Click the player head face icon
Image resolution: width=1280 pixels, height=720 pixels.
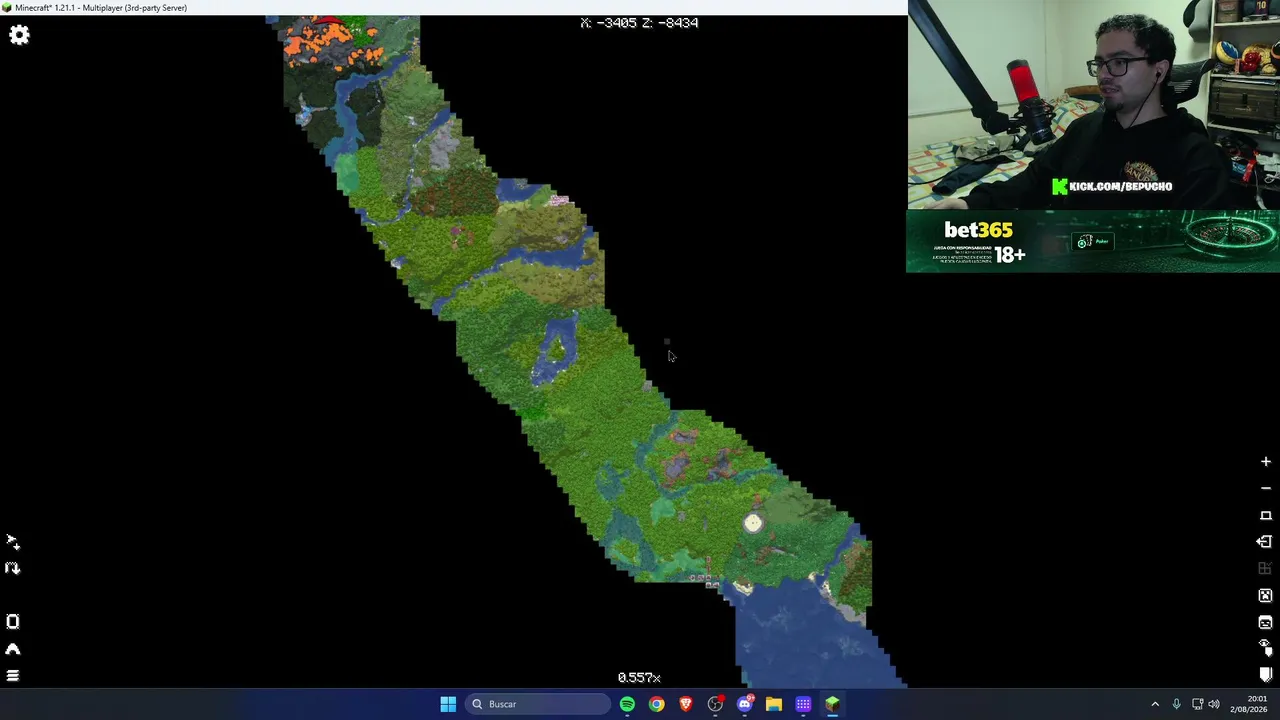1265,622
